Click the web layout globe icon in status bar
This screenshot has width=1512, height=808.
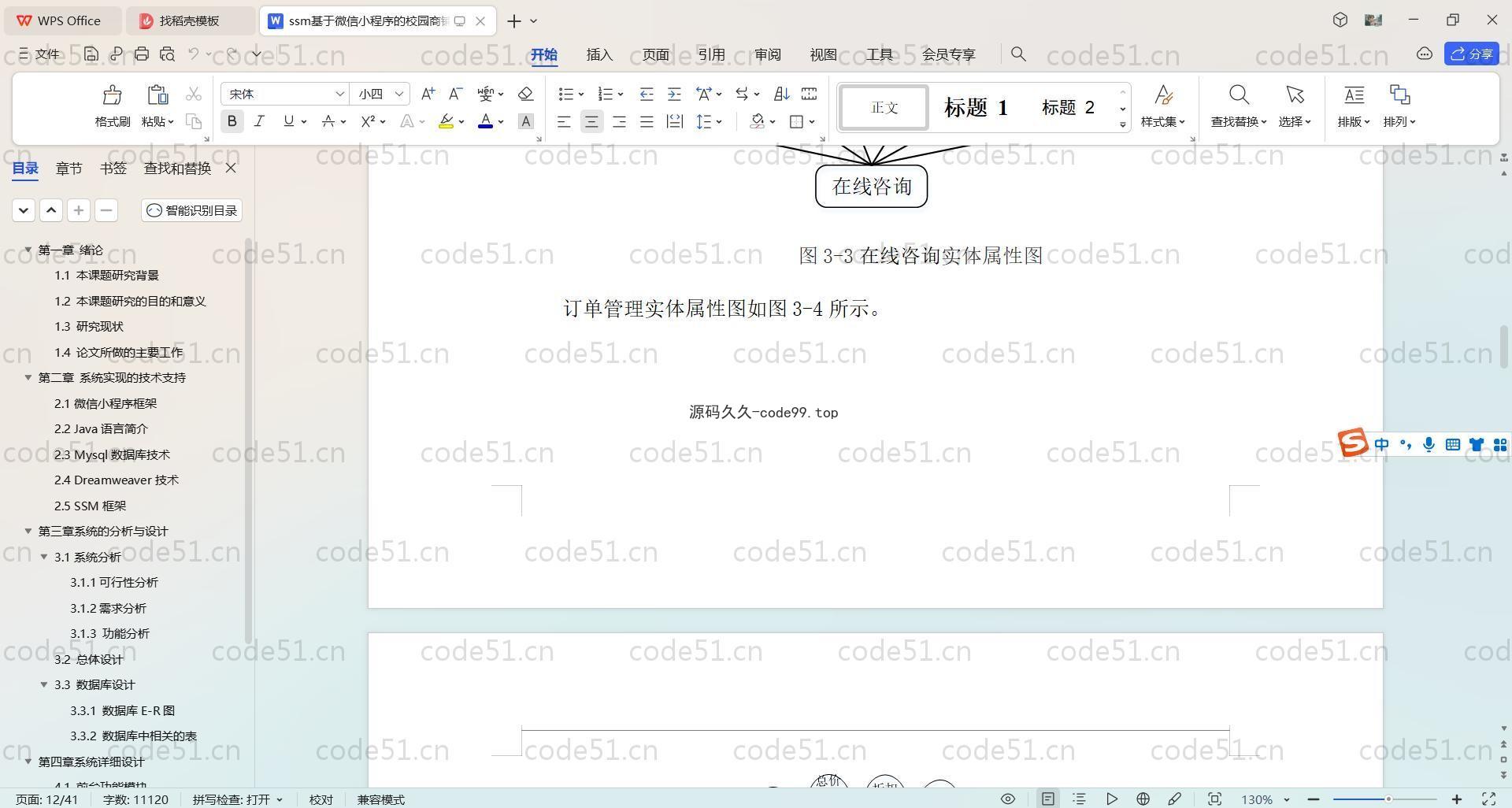point(1143,799)
